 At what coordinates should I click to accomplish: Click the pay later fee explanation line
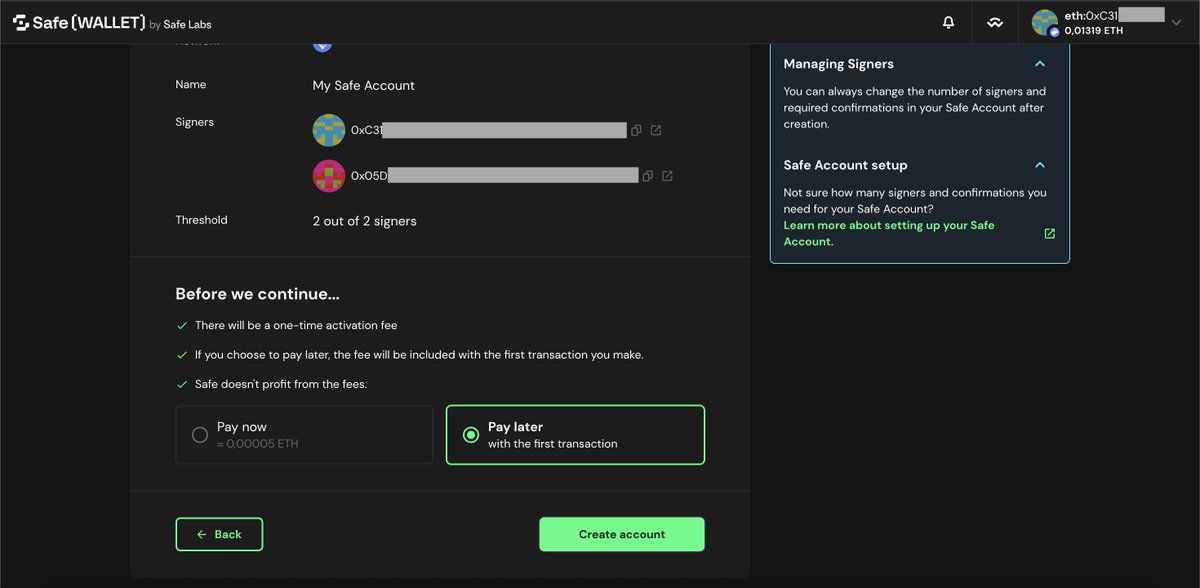(x=419, y=355)
